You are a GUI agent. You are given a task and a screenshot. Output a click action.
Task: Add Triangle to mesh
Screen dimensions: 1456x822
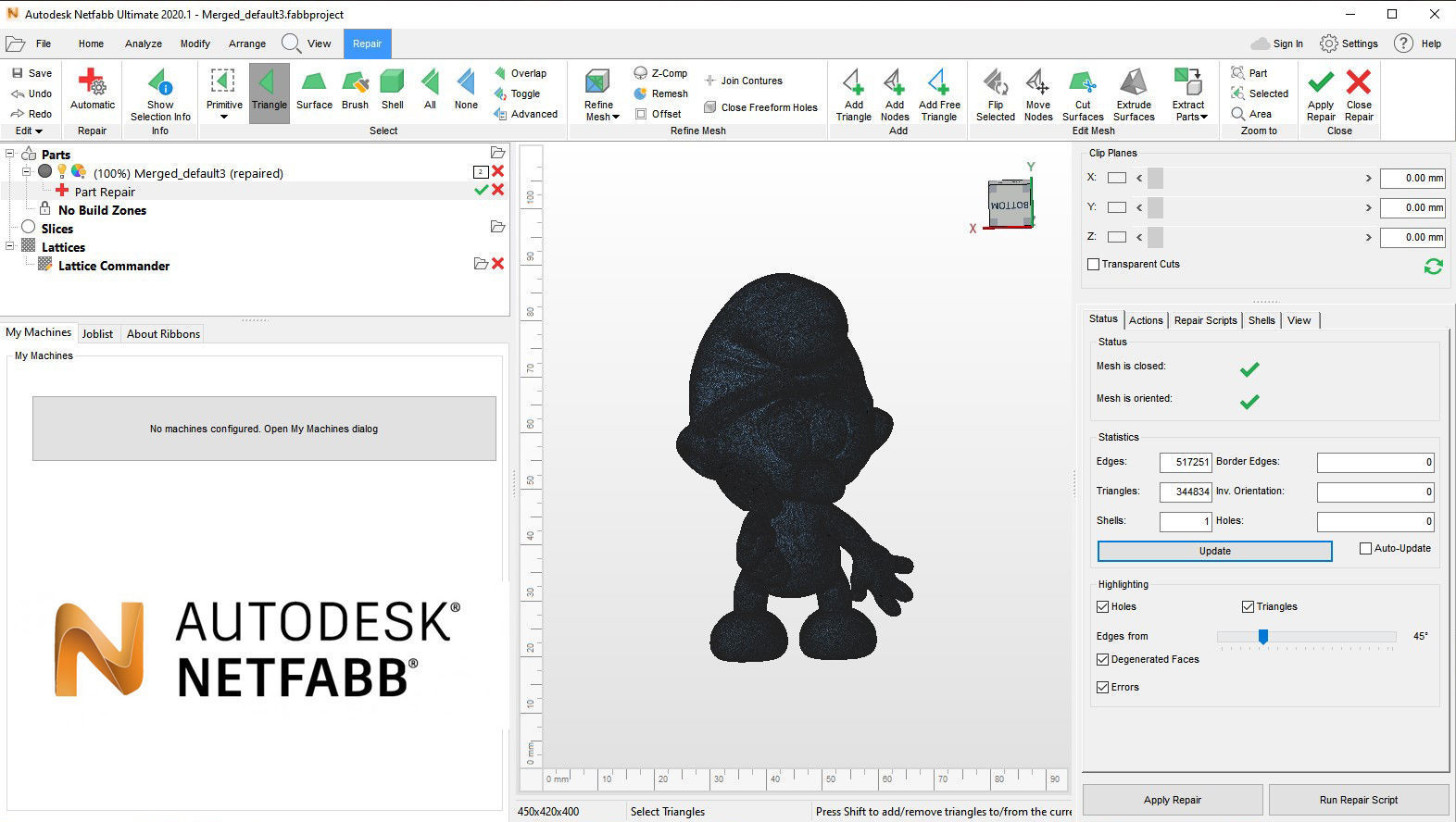pos(854,94)
